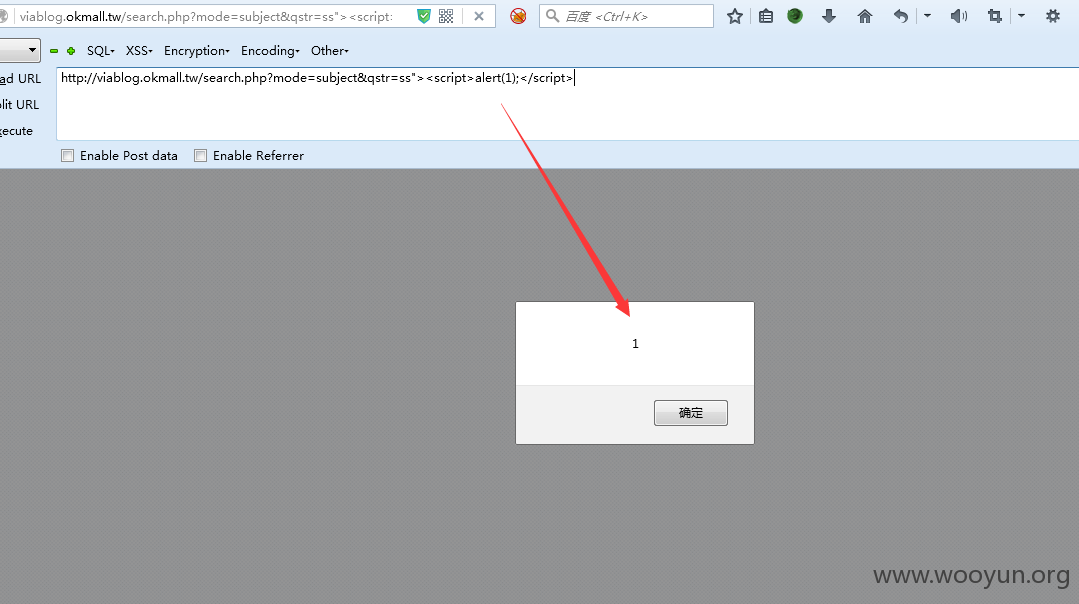This screenshot has width=1079, height=604.
Task: Tick the Enable Post data checkbox
Action: click(x=67, y=155)
